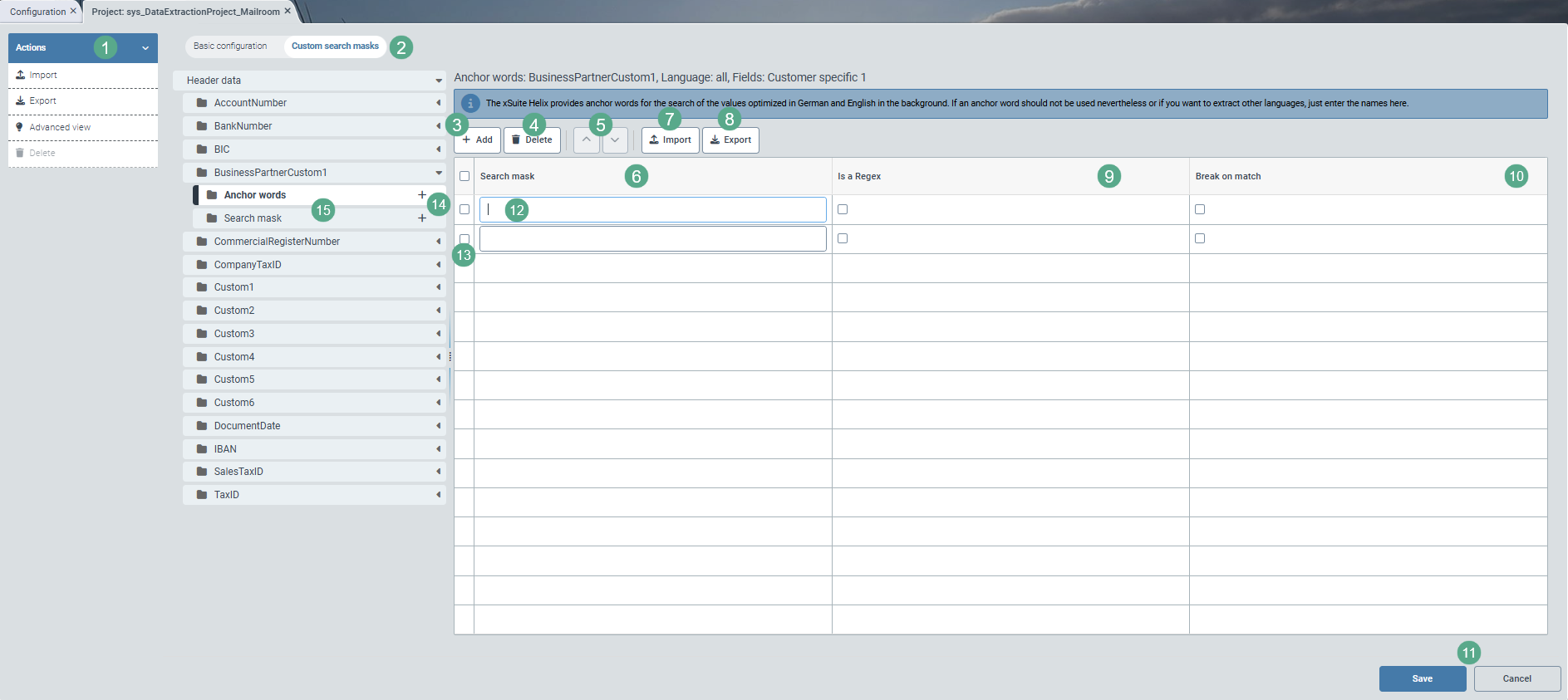This screenshot has width=1568, height=700.
Task: Check the first row selection checkbox
Action: coord(465,209)
